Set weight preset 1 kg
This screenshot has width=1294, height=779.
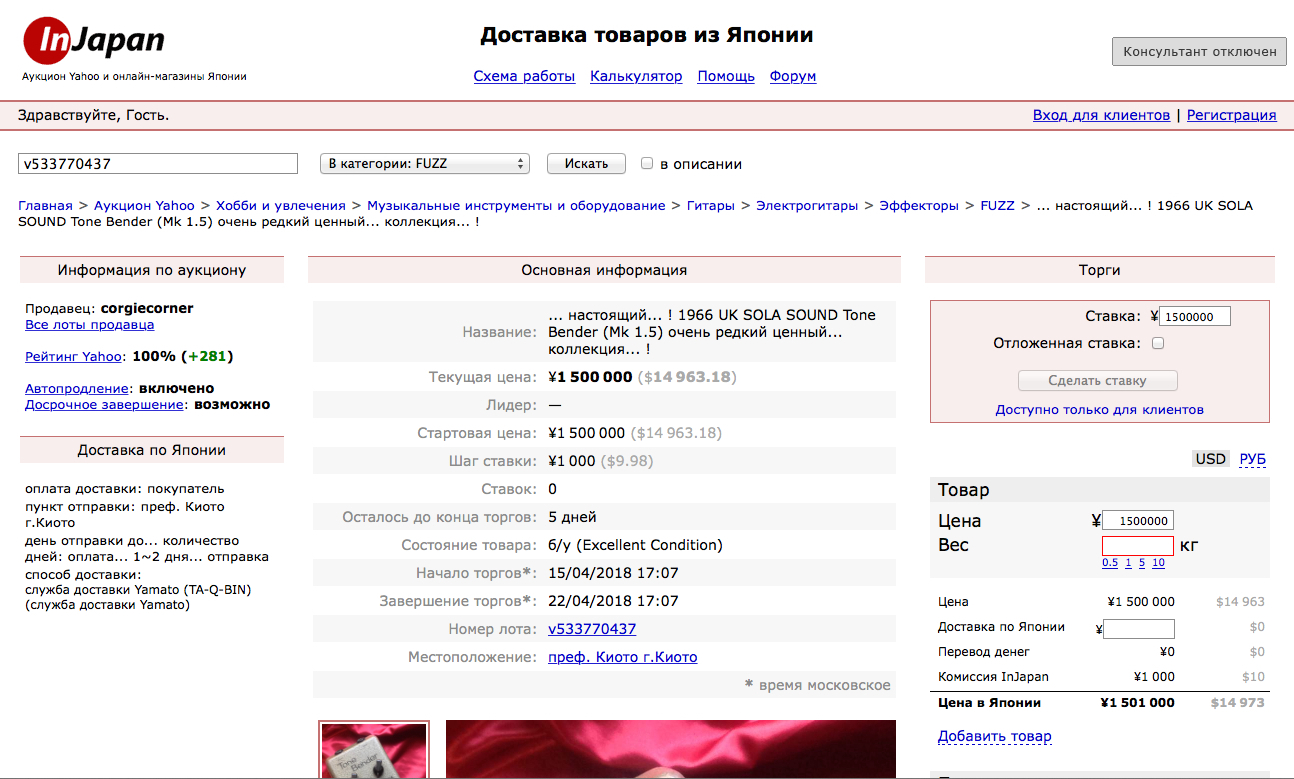1128,563
